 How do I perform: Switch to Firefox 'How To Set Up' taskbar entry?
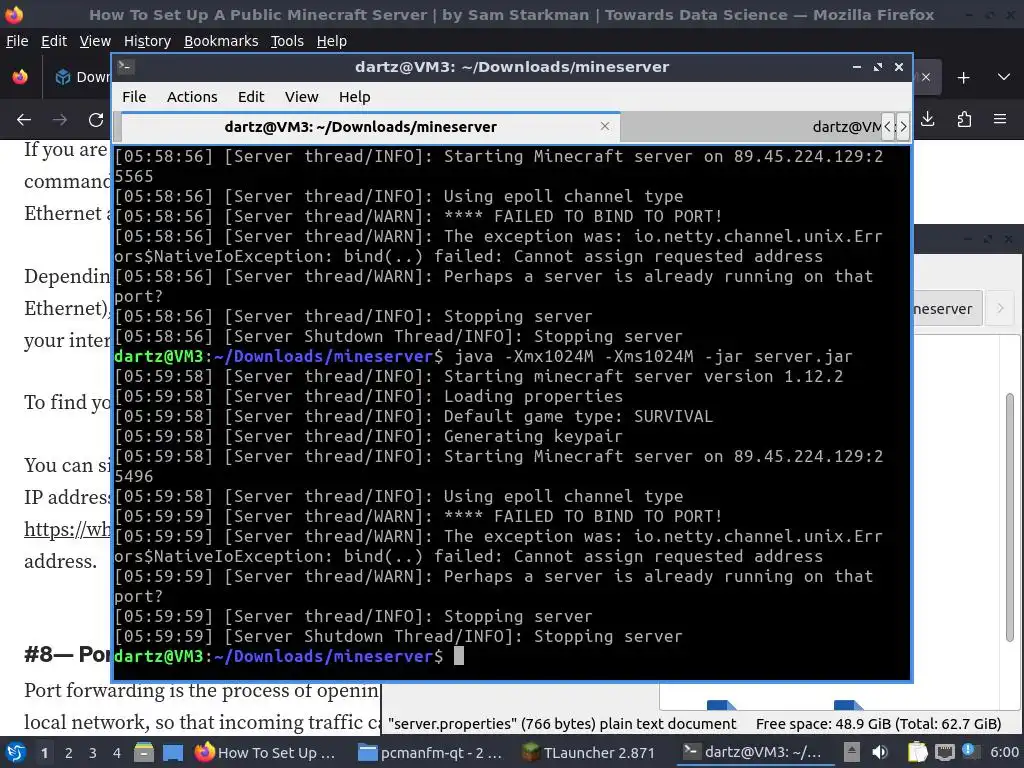click(266, 752)
